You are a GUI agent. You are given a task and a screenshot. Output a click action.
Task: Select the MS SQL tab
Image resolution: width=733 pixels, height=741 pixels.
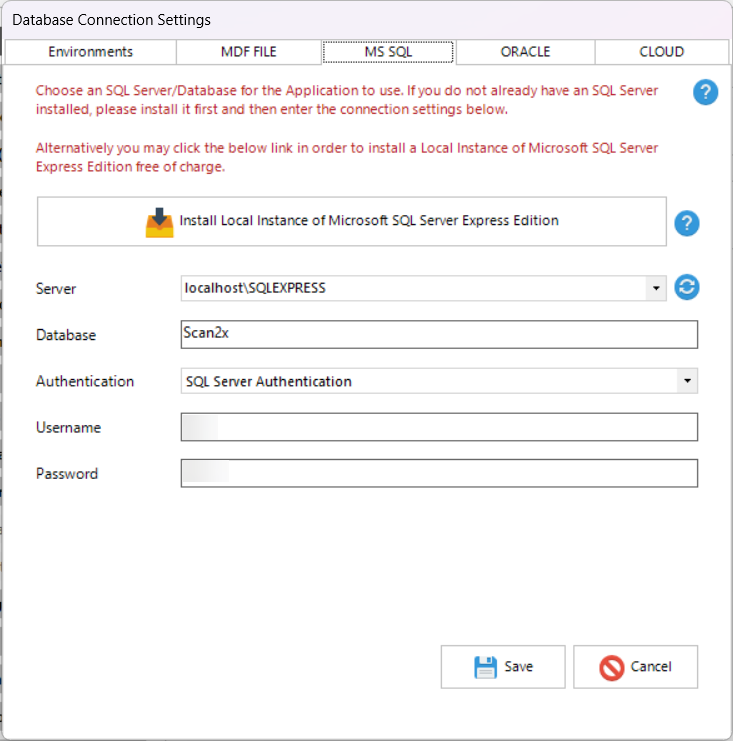pos(388,52)
